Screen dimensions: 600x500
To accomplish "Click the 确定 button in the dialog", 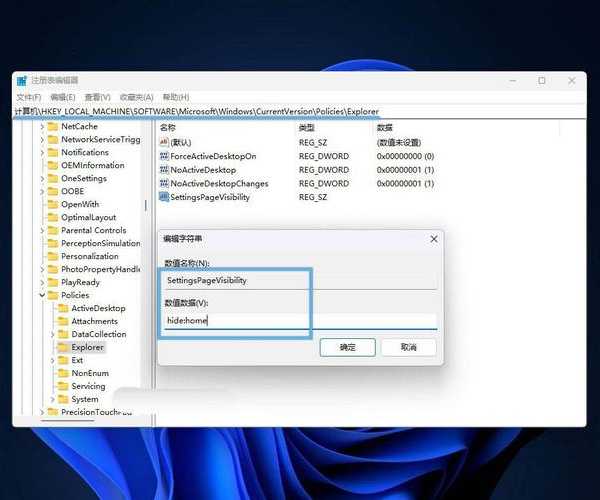I will pyautogui.click(x=347, y=347).
